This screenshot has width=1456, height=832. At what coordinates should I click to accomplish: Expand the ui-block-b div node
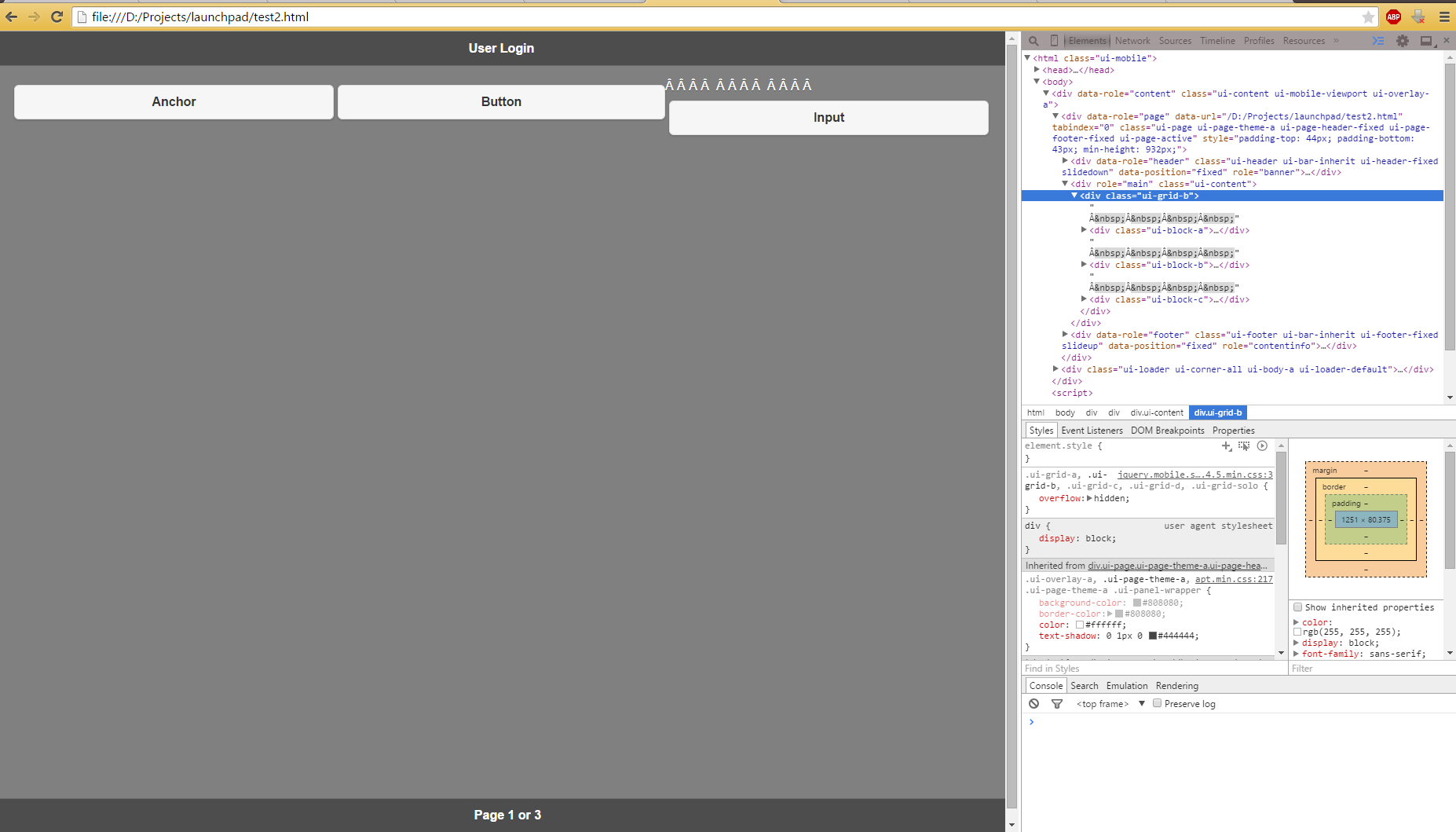point(1084,265)
